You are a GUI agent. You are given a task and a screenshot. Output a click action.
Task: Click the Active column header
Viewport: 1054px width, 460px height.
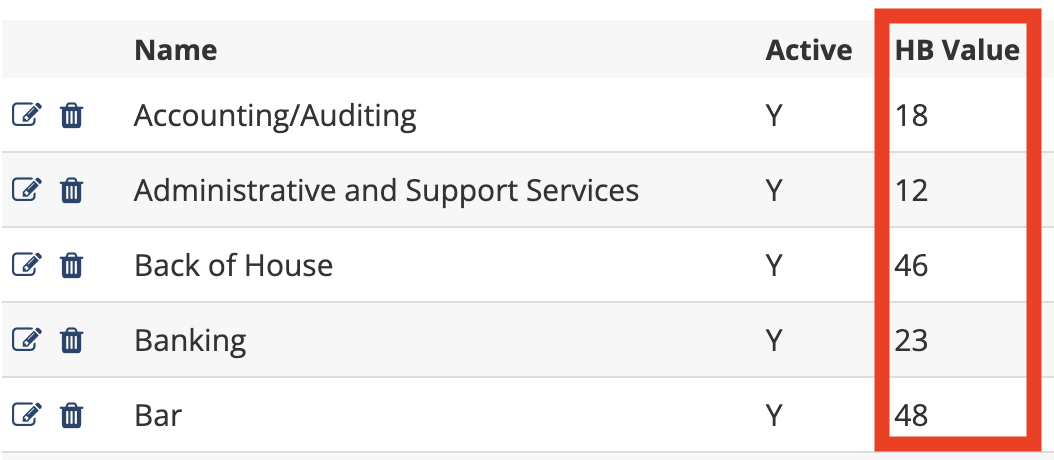(809, 50)
